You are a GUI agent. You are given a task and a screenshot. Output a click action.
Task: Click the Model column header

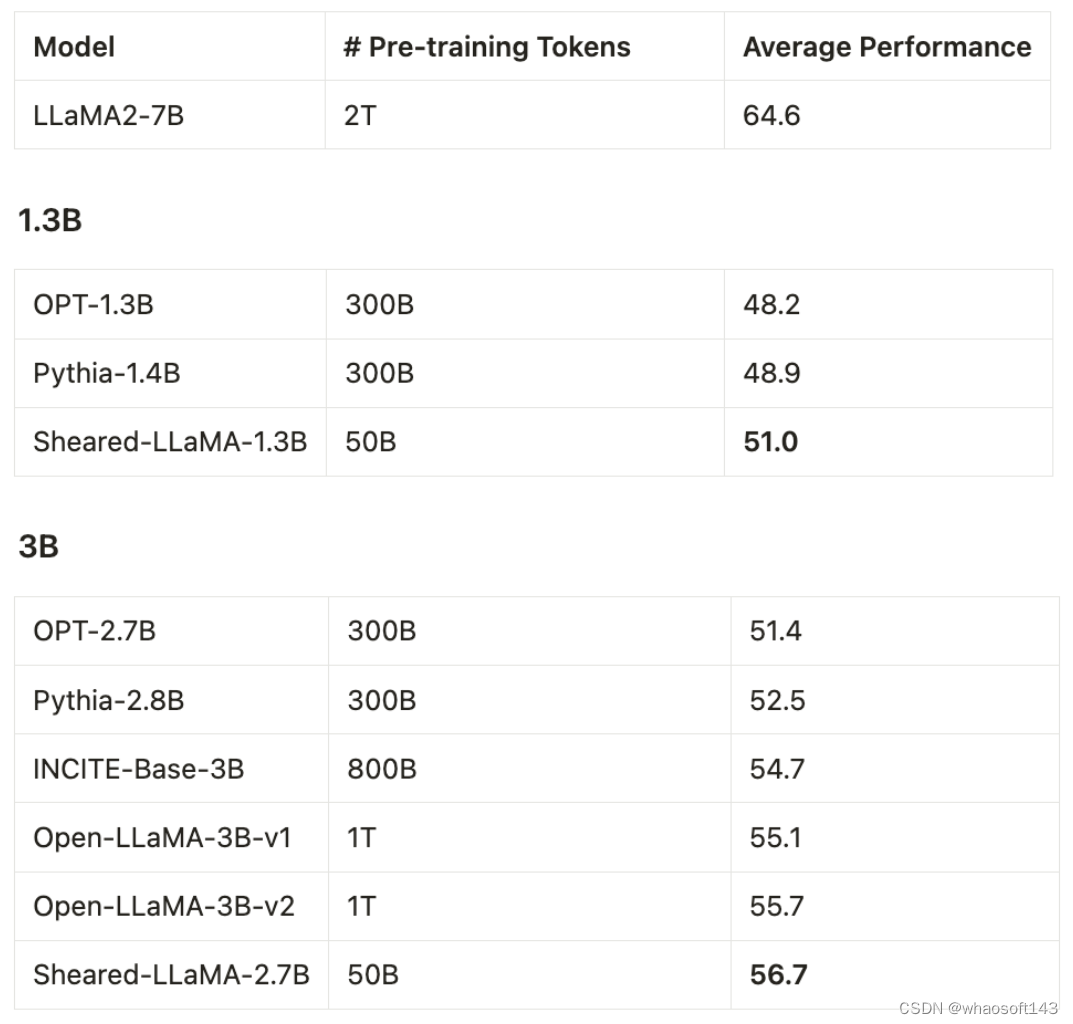[x=74, y=47]
